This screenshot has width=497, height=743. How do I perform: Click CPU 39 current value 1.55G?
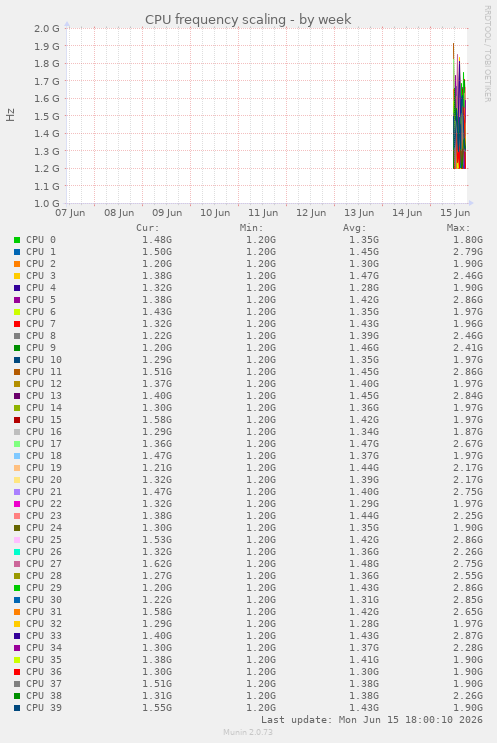[157, 708]
